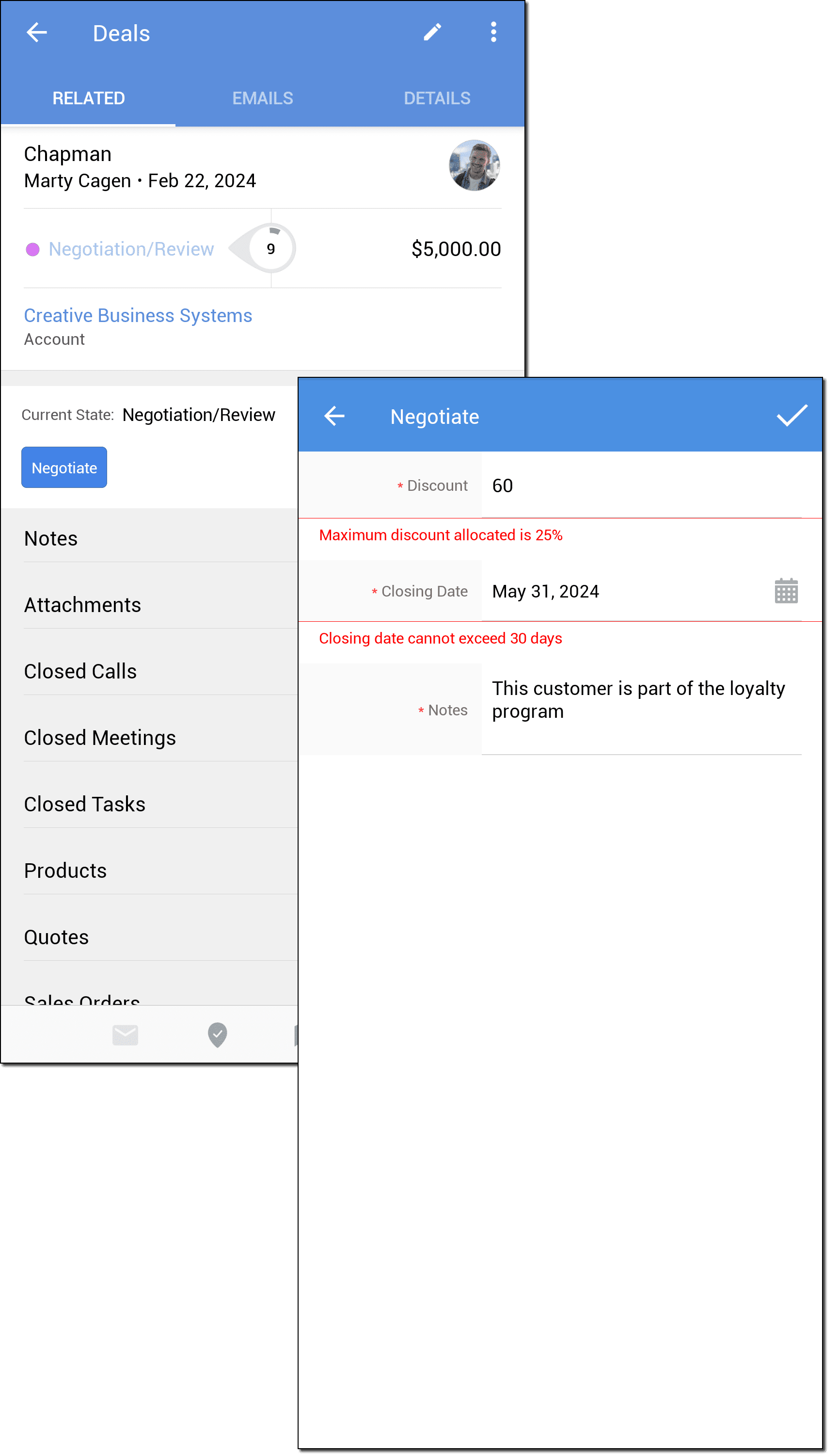This screenshot has width=840, height=1454.
Task: Switch to the Details tab
Action: 437,98
